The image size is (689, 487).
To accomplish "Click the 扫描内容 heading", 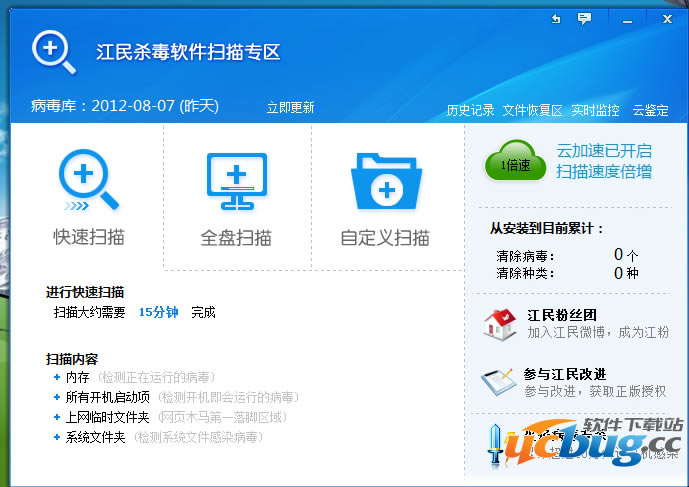I will pyautogui.click(x=72, y=359).
